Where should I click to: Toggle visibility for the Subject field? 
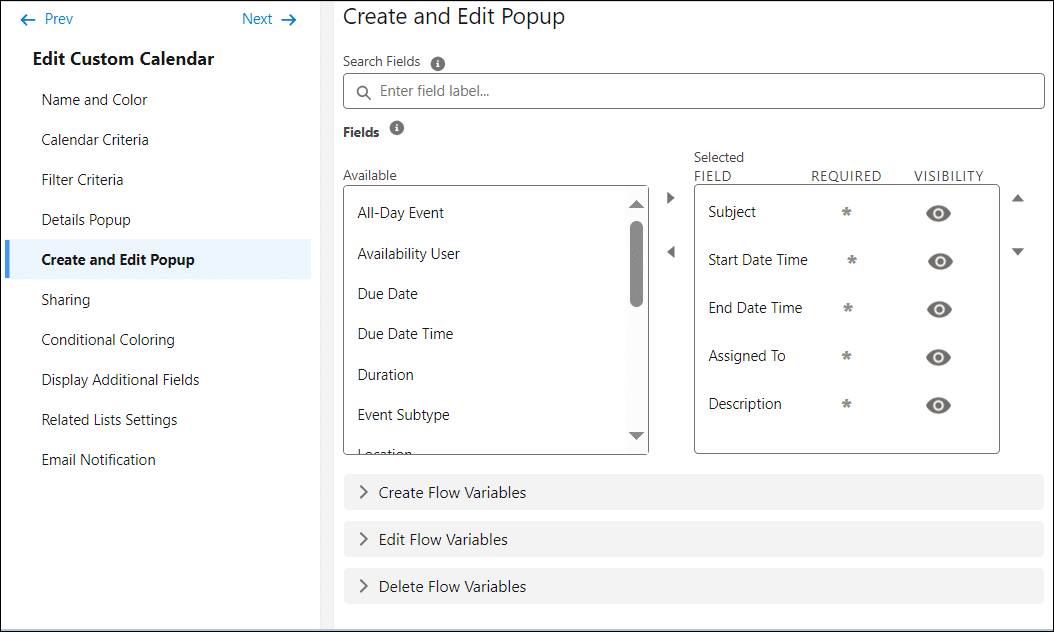coord(938,213)
